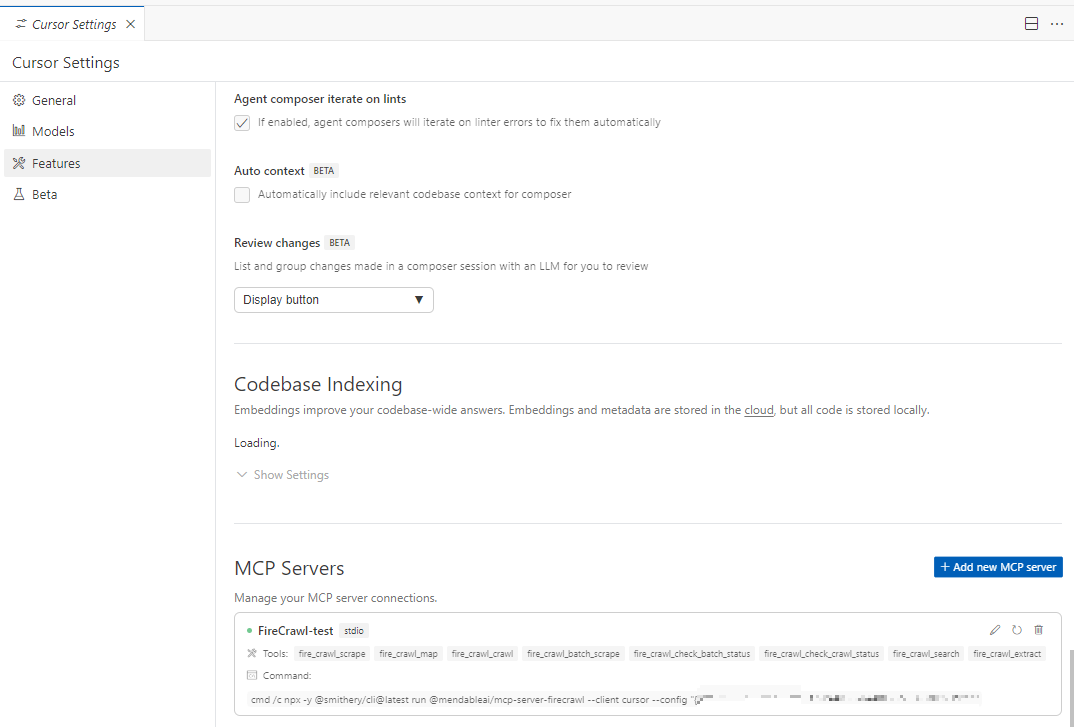Follow the cloud link in Codebase Indexing

click(759, 410)
